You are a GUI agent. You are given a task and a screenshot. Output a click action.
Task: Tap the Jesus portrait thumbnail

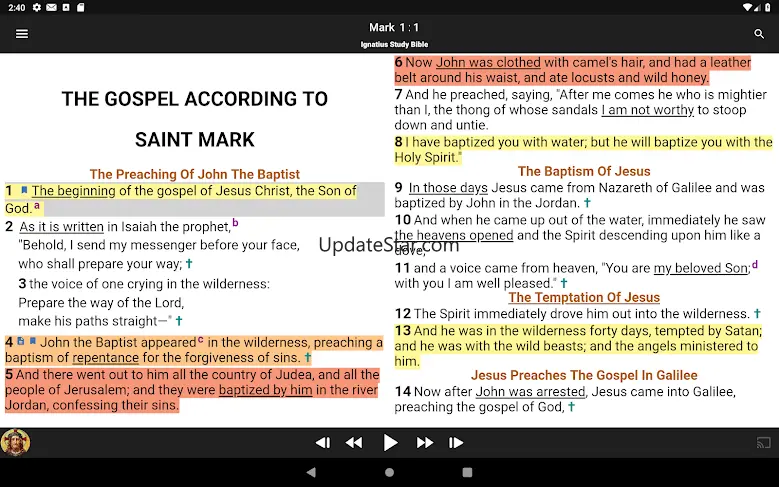click(15, 442)
